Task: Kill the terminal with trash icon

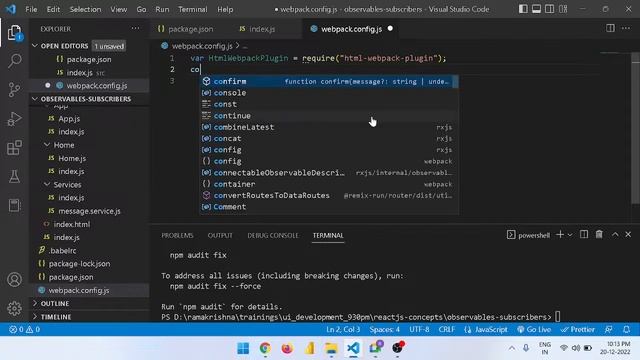Action: (x=599, y=234)
